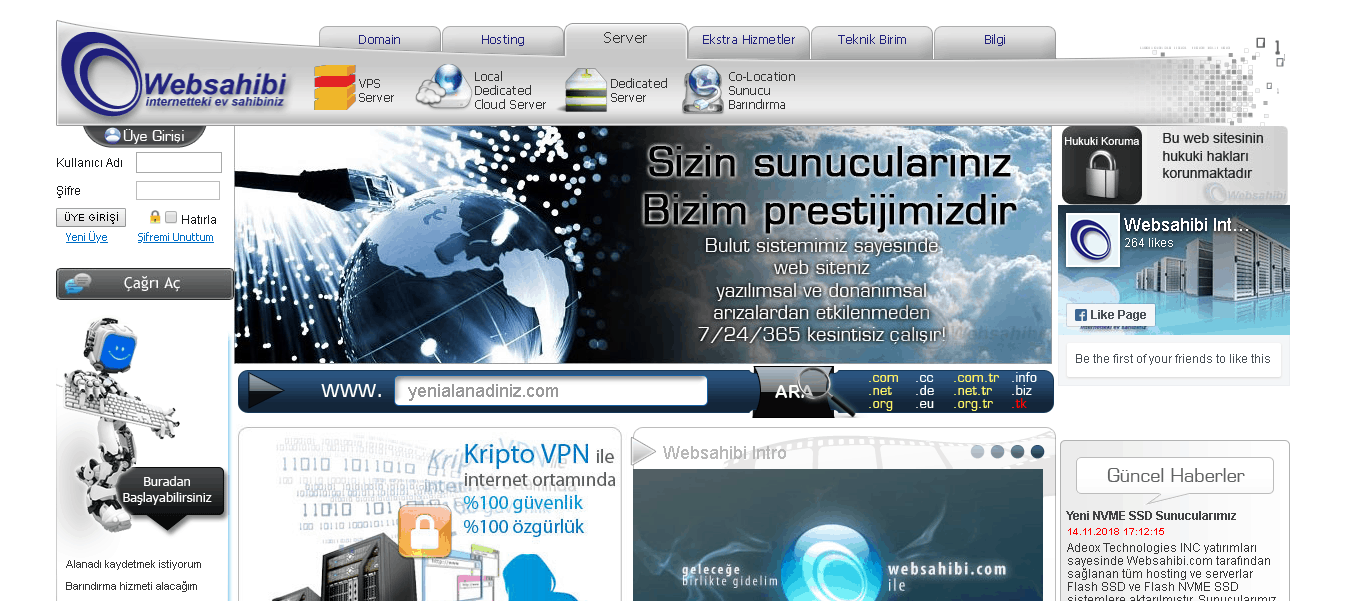Click "Barındırma hizmeti alacağım" text

(x=132, y=586)
